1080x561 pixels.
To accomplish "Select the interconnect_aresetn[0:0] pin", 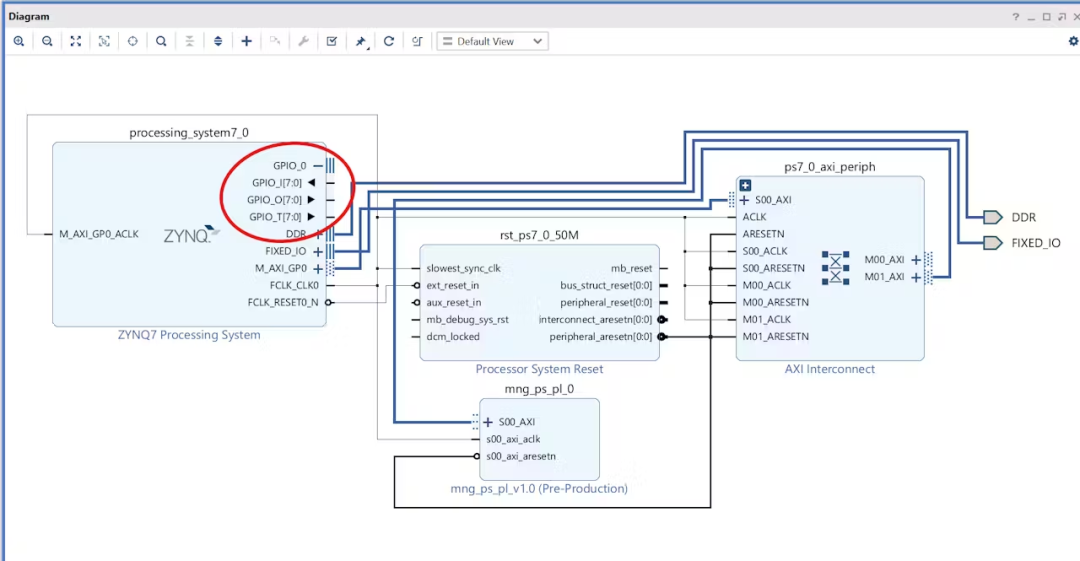I will click(595, 320).
